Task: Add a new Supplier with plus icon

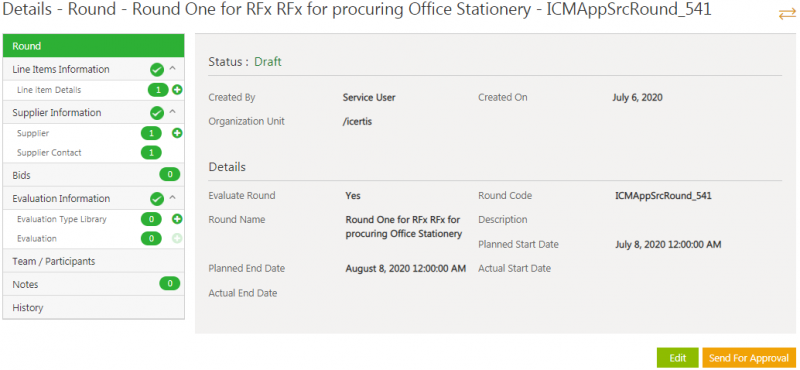Action: (x=177, y=133)
